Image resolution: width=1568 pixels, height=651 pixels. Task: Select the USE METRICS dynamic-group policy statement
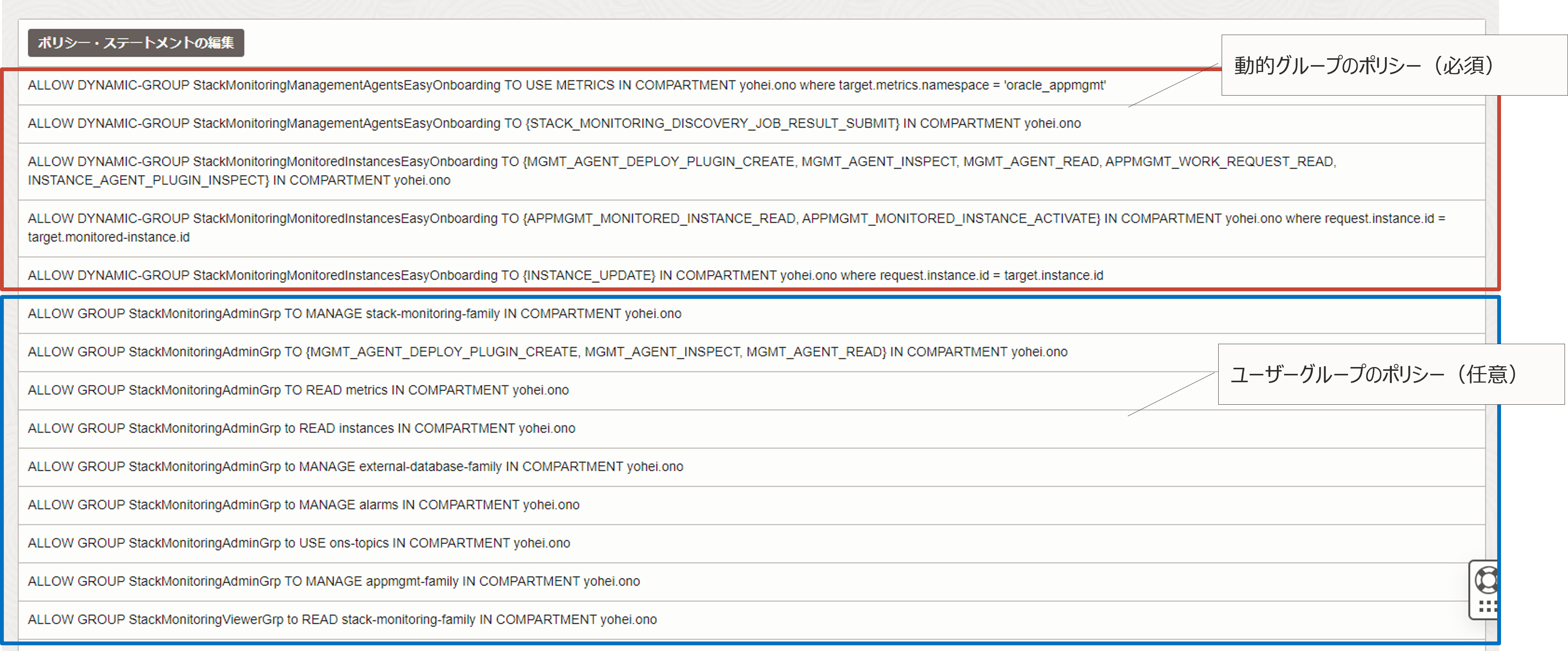pos(566,85)
